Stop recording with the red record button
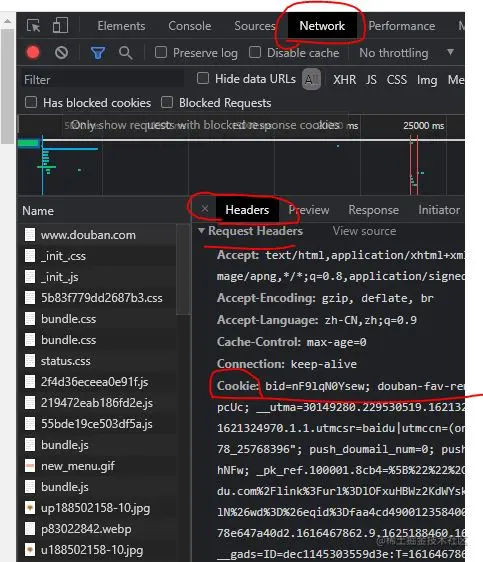Screen dimensions: 483x562 click(x=33, y=53)
